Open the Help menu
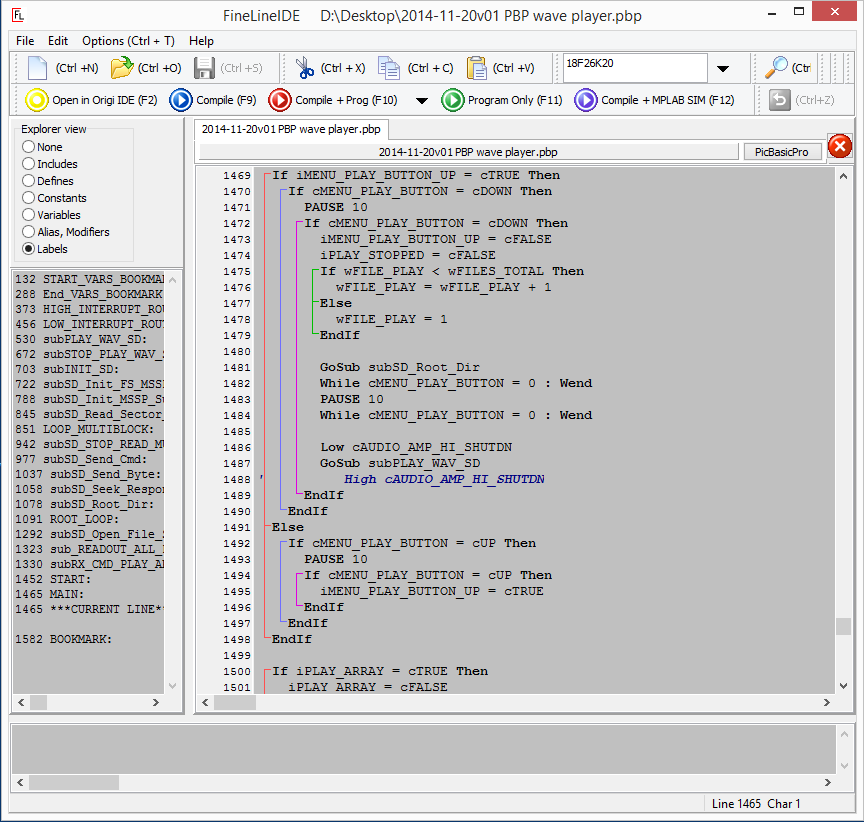Screen dimensions: 864x822 click(201, 41)
